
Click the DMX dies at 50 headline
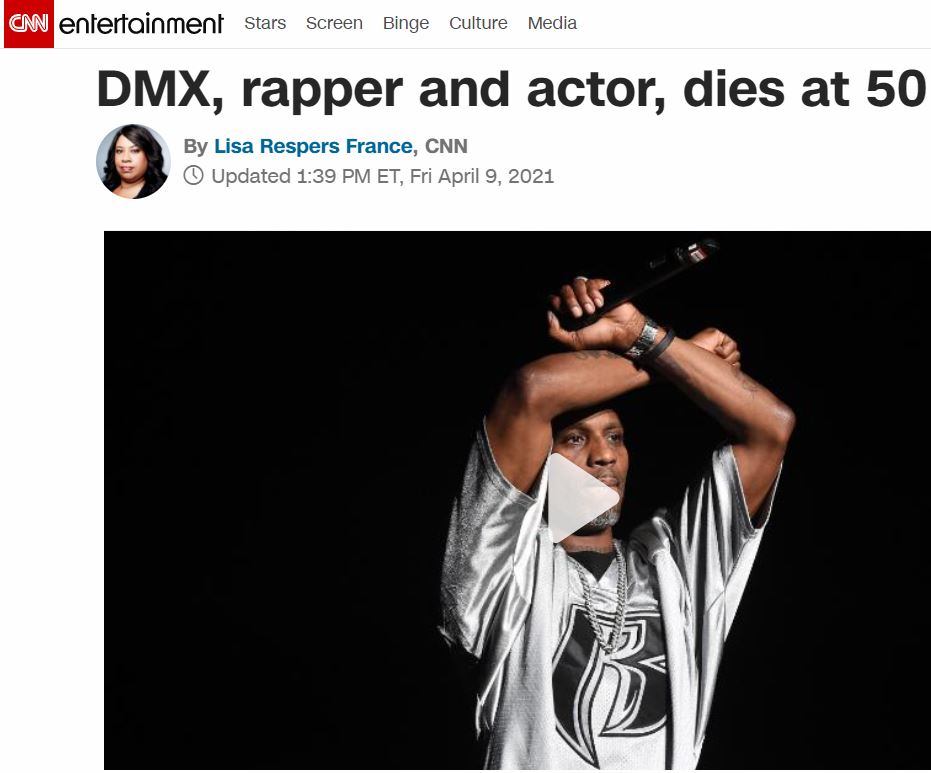[x=511, y=89]
